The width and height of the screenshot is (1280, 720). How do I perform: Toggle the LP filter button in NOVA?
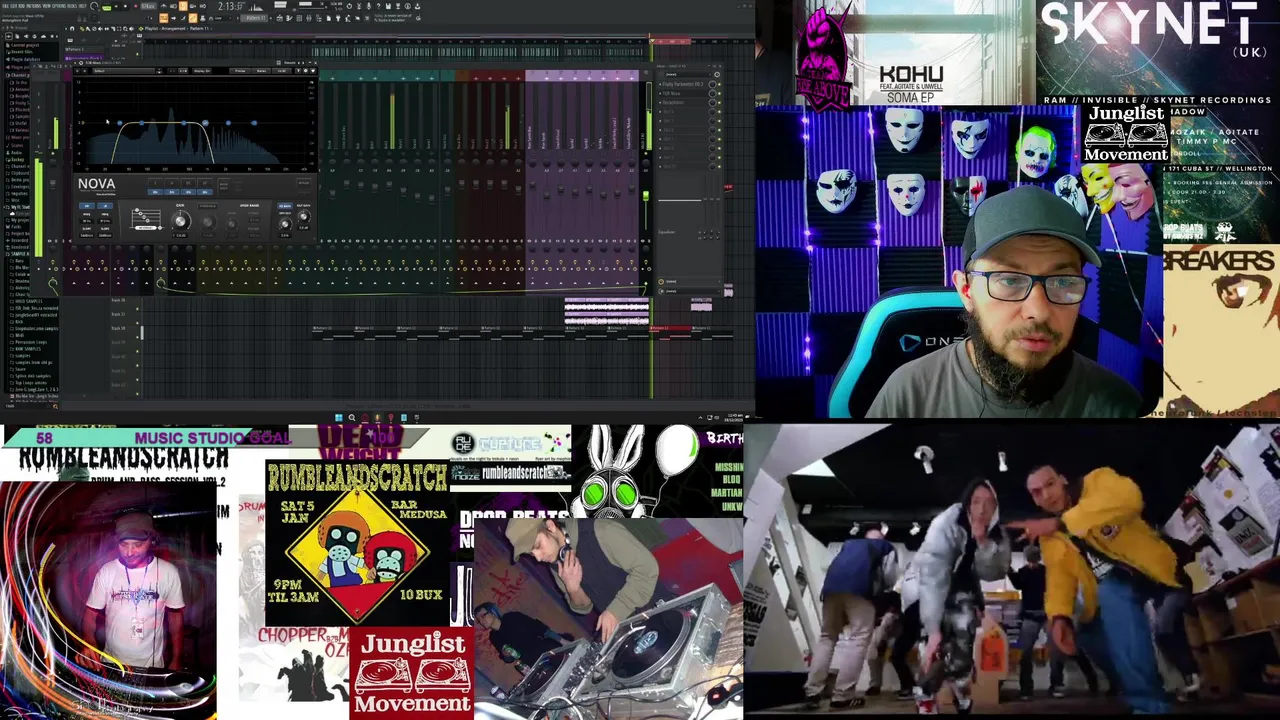tap(105, 206)
